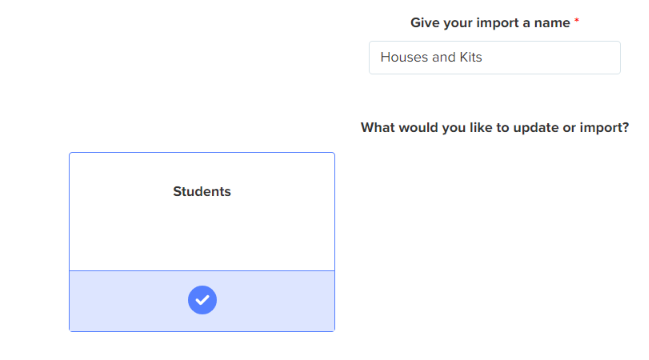Click blue band right of the checkmark
Screen dimensions: 649x360
coord(275,301)
